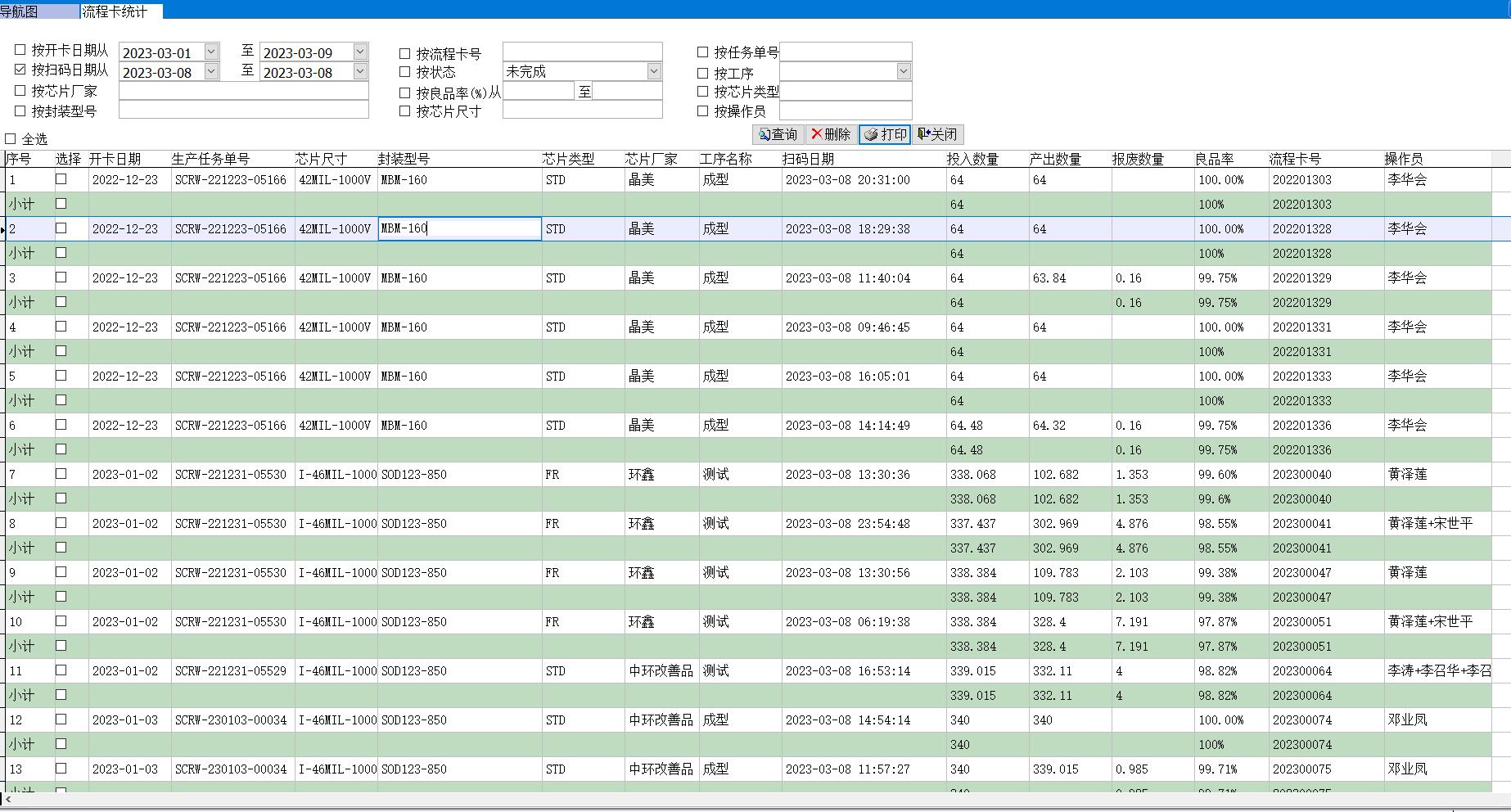The width and height of the screenshot is (1511, 812).
Task: Open the 未完成 status dropdown
Action: click(653, 72)
